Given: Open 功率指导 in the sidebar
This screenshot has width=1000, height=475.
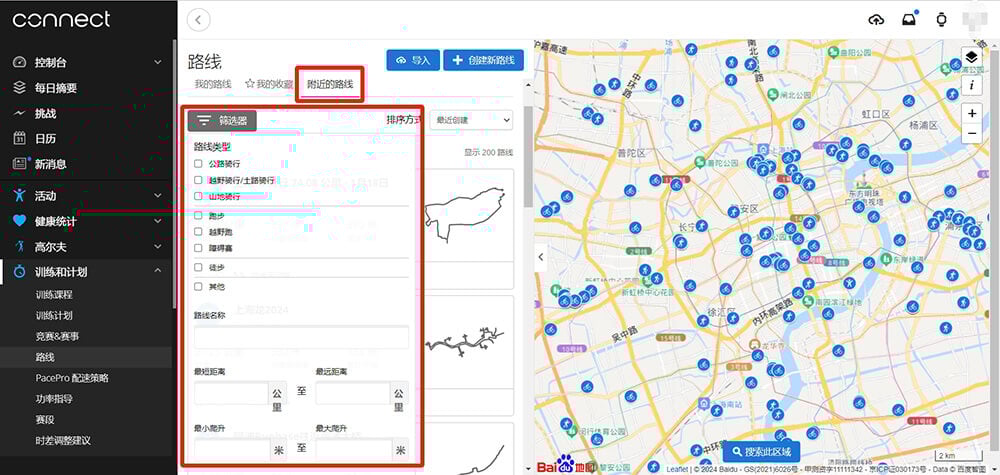Looking at the screenshot, I should pos(54,399).
